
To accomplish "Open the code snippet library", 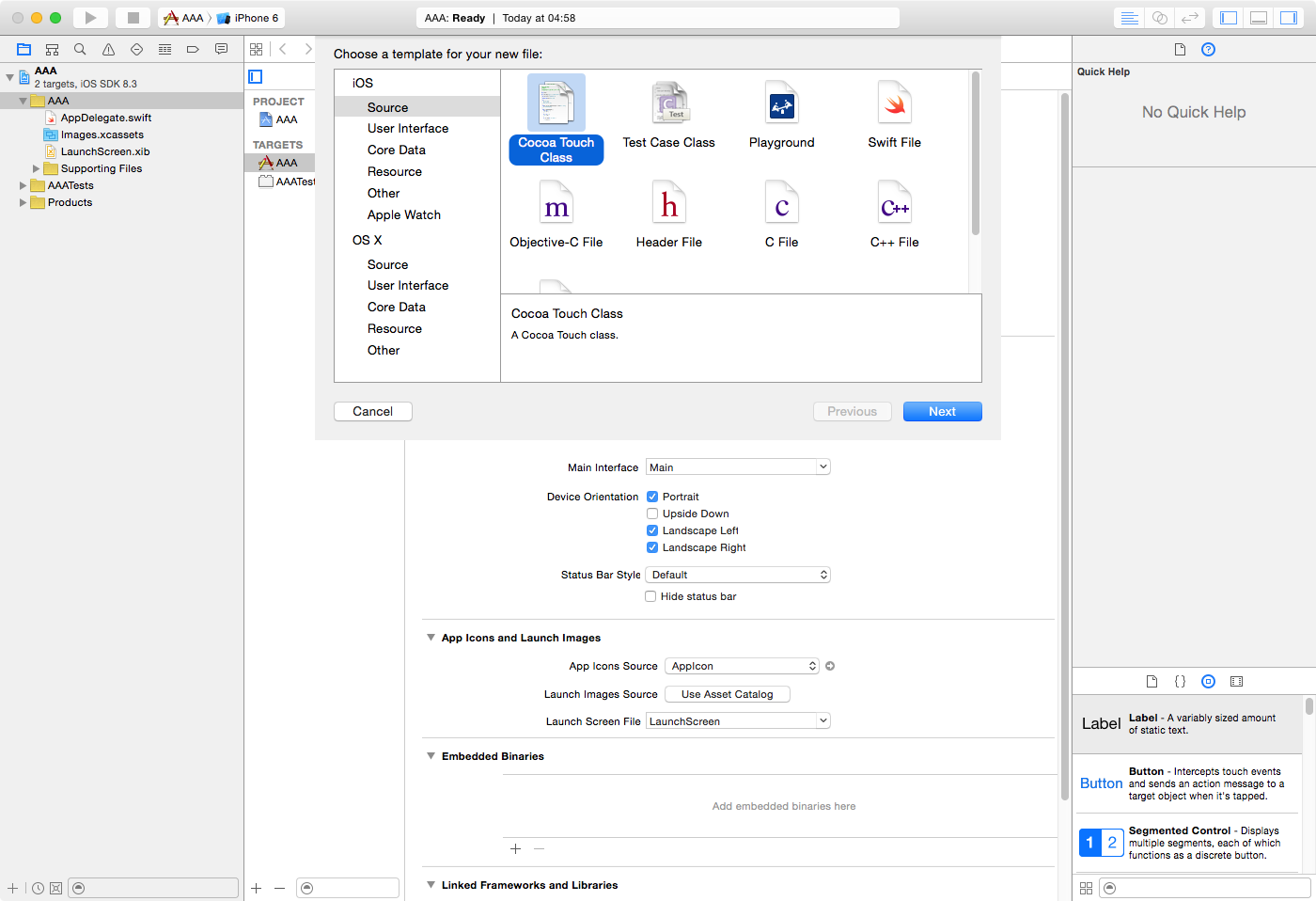I will (1180, 681).
